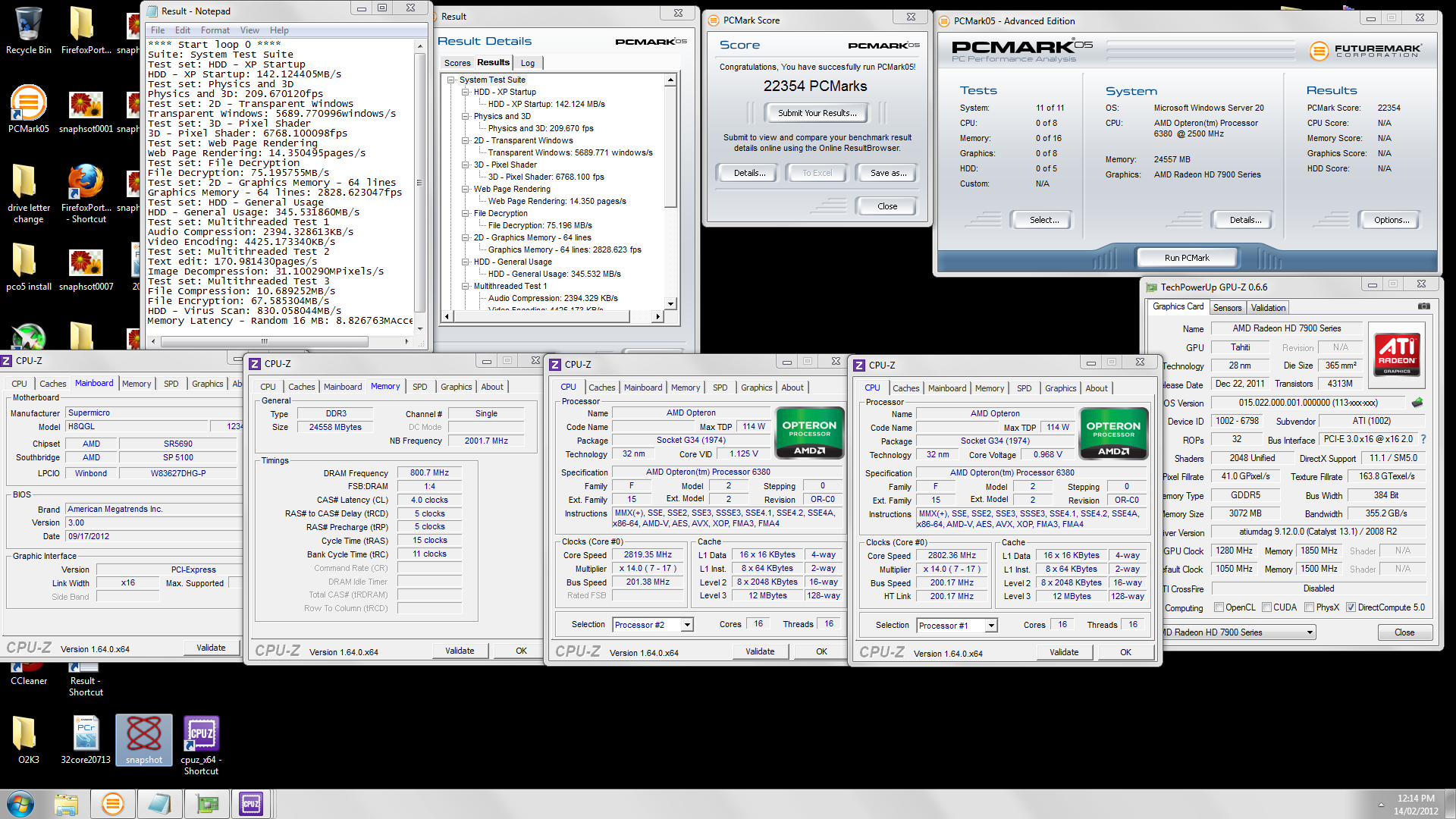Click the GPU-Z BIOS save chip icon
Viewport: 1456px width, 819px height.
(x=1417, y=403)
